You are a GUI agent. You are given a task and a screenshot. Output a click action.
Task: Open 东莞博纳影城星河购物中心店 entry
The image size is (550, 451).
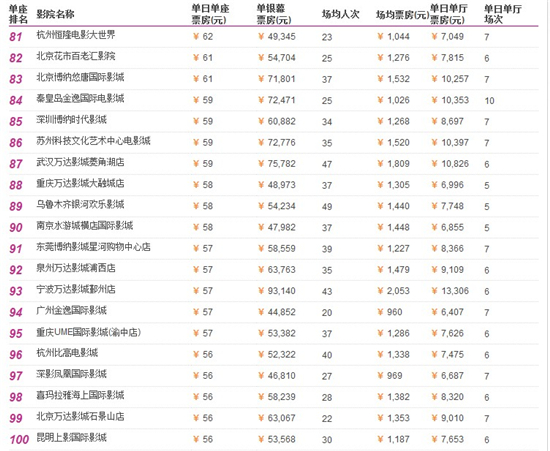pos(93,247)
